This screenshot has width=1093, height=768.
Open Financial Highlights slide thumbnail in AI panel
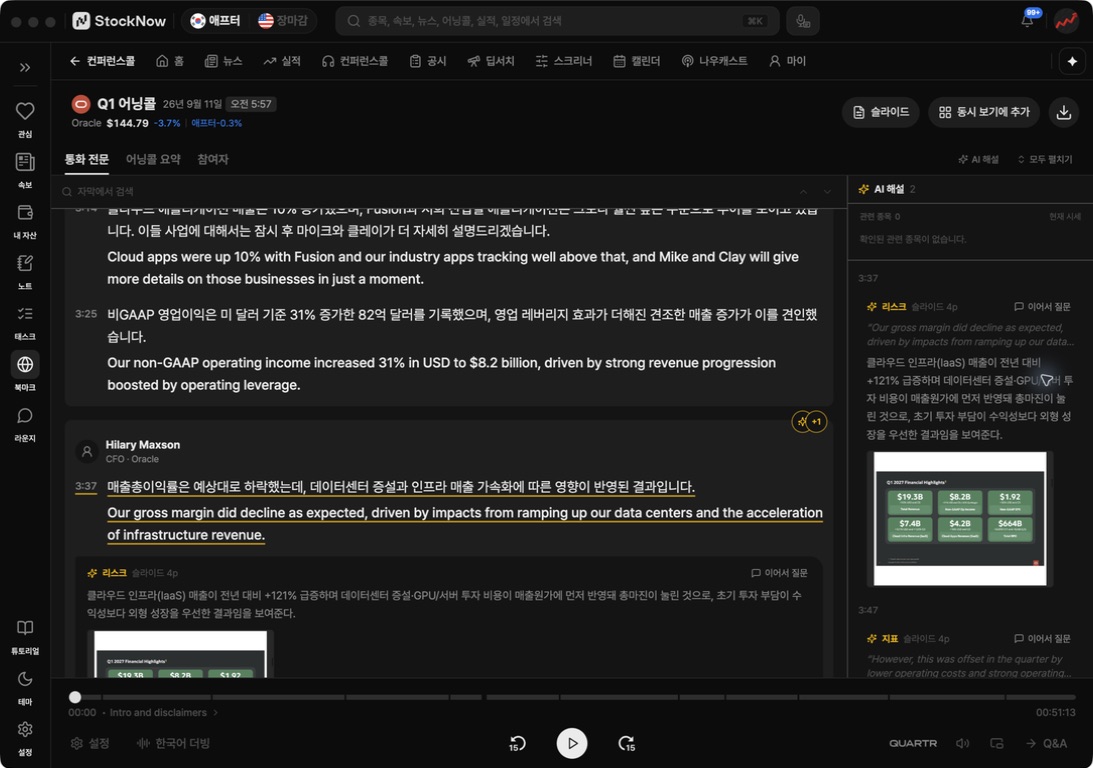tap(960, 519)
